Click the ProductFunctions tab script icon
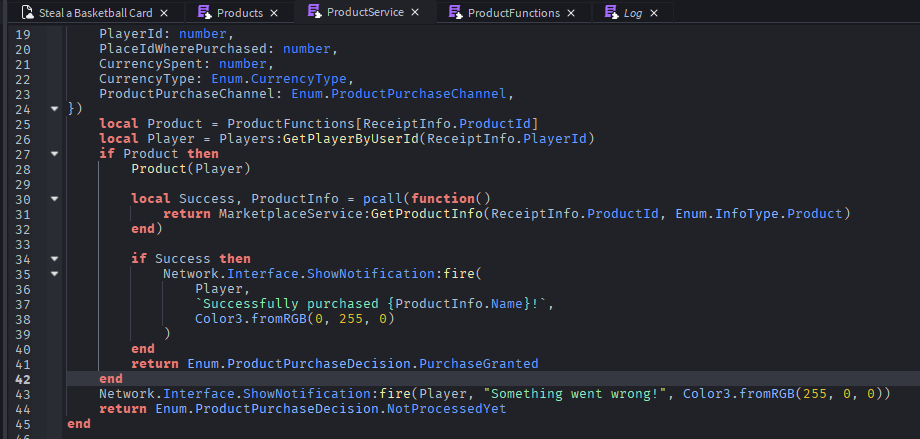The image size is (920, 439). click(x=455, y=12)
